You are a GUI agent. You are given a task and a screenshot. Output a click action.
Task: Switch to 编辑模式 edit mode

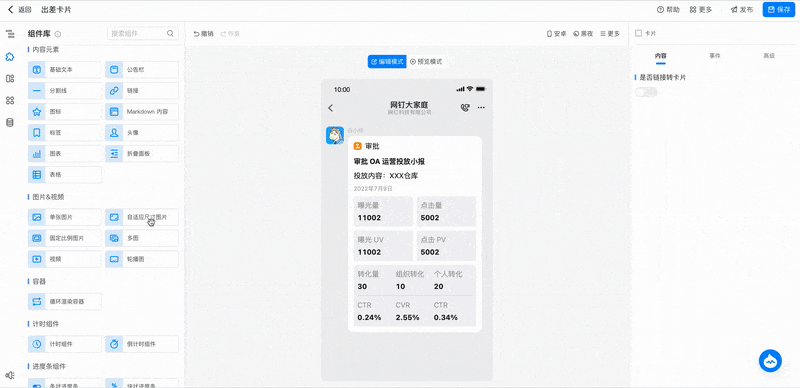point(387,61)
